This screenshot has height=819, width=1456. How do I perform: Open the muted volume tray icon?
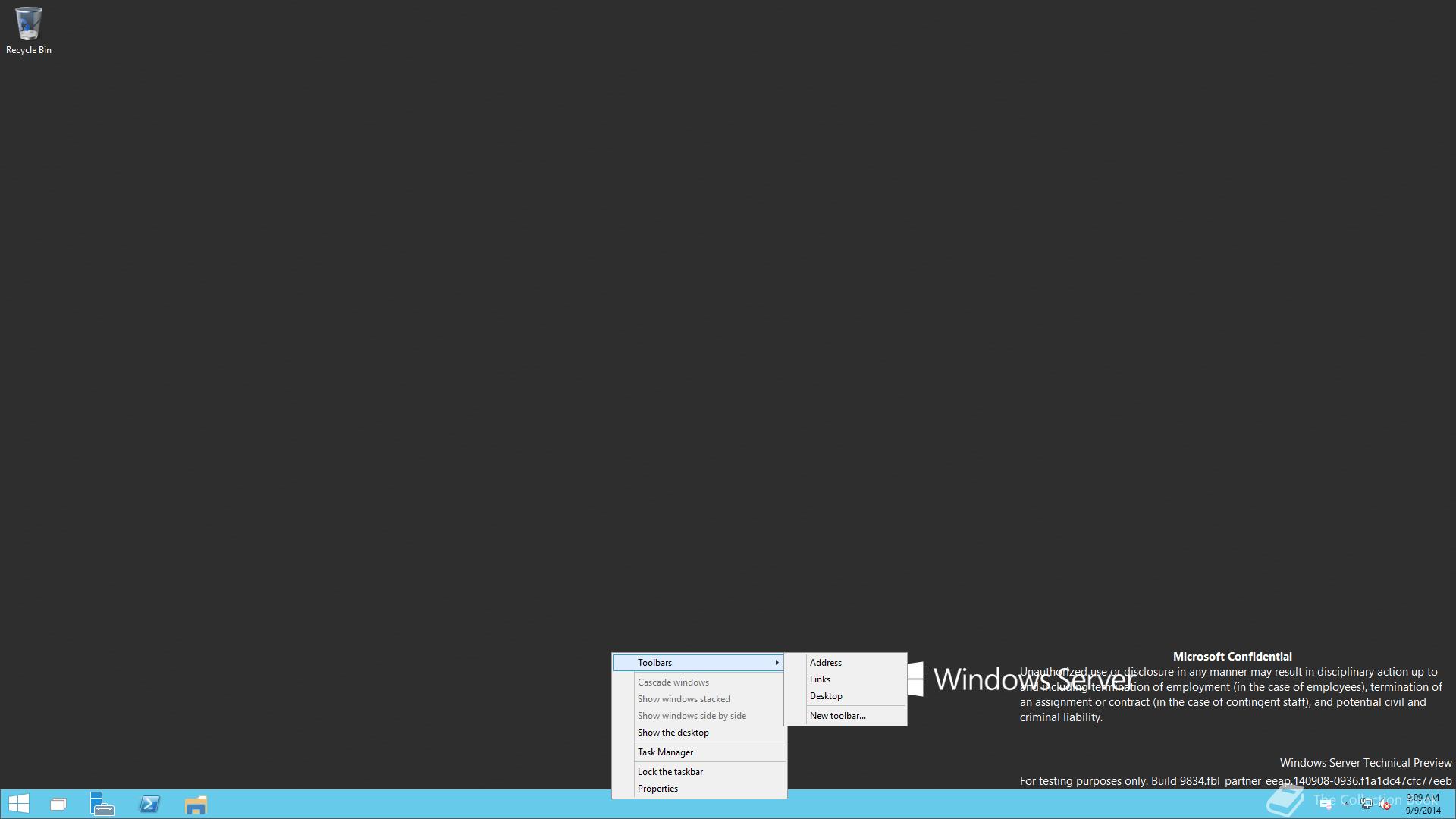tap(1385, 805)
